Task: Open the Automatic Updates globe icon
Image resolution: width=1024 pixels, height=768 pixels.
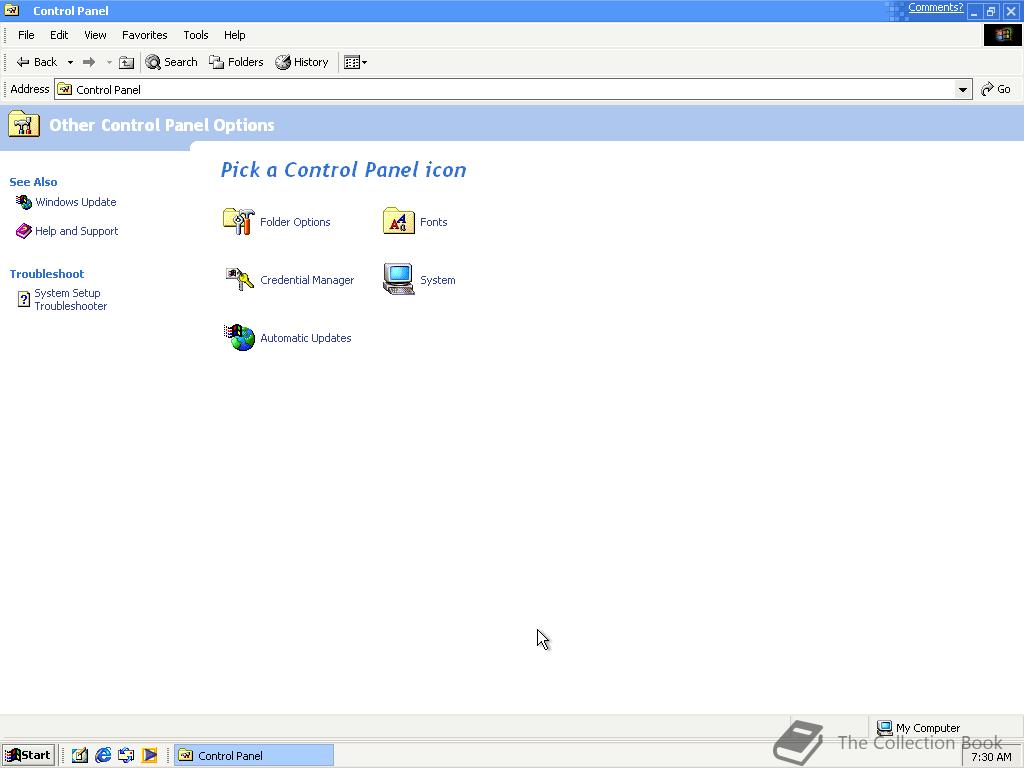Action: 239,338
